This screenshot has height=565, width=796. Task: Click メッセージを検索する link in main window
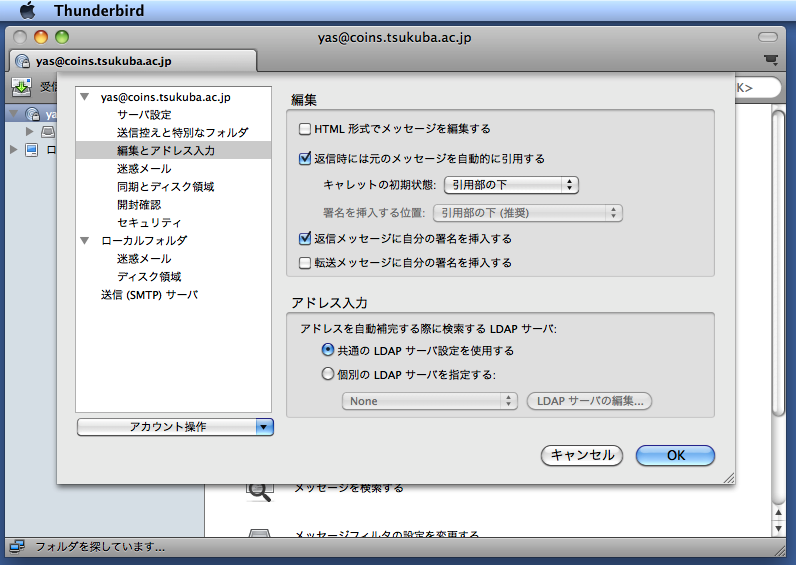click(x=349, y=488)
